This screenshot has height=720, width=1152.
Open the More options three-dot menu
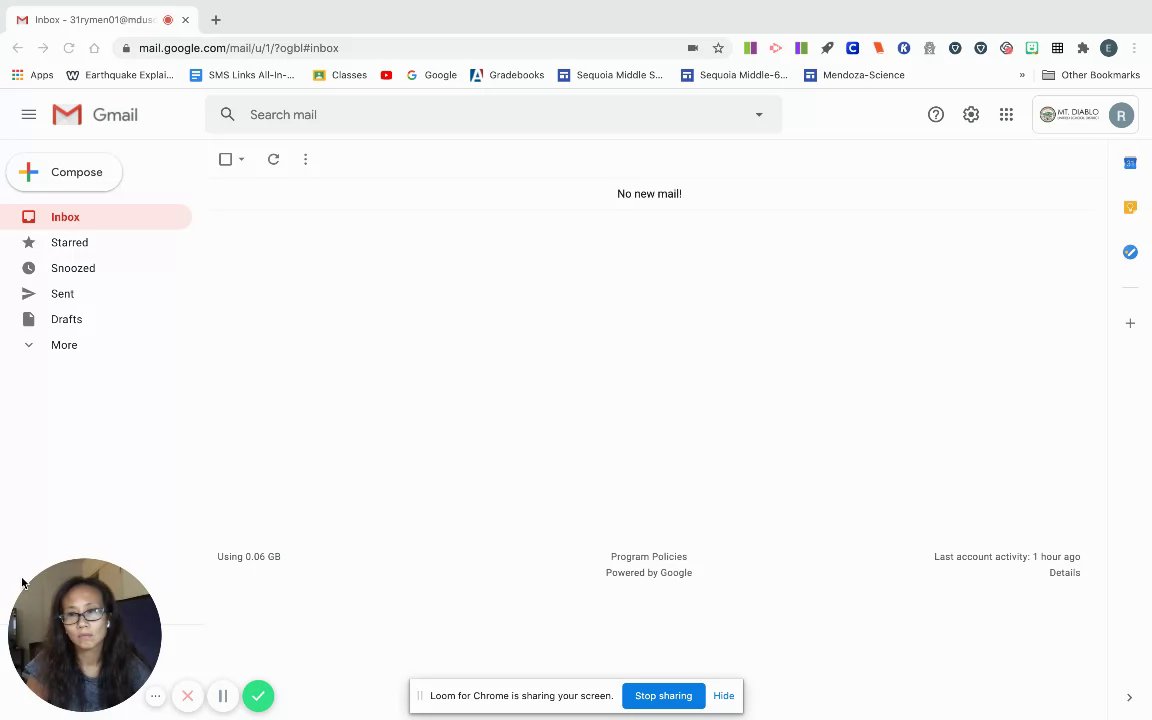point(306,159)
